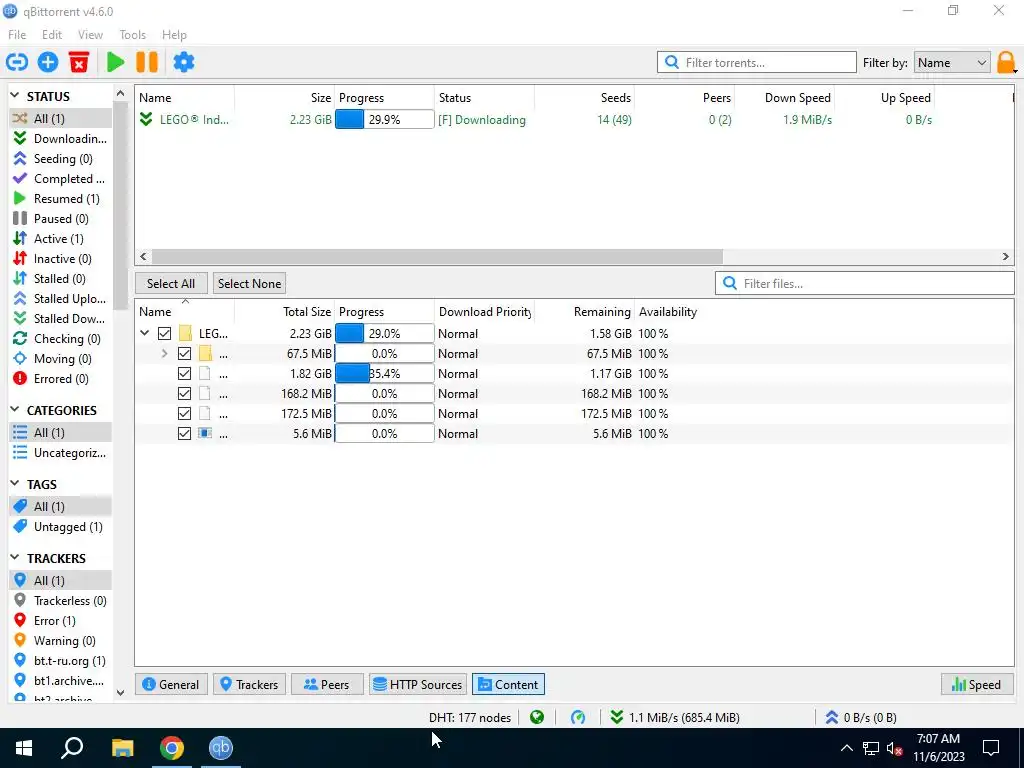Click the Filter torrents search field
Screen dimensions: 1024x768
pyautogui.click(x=757, y=63)
